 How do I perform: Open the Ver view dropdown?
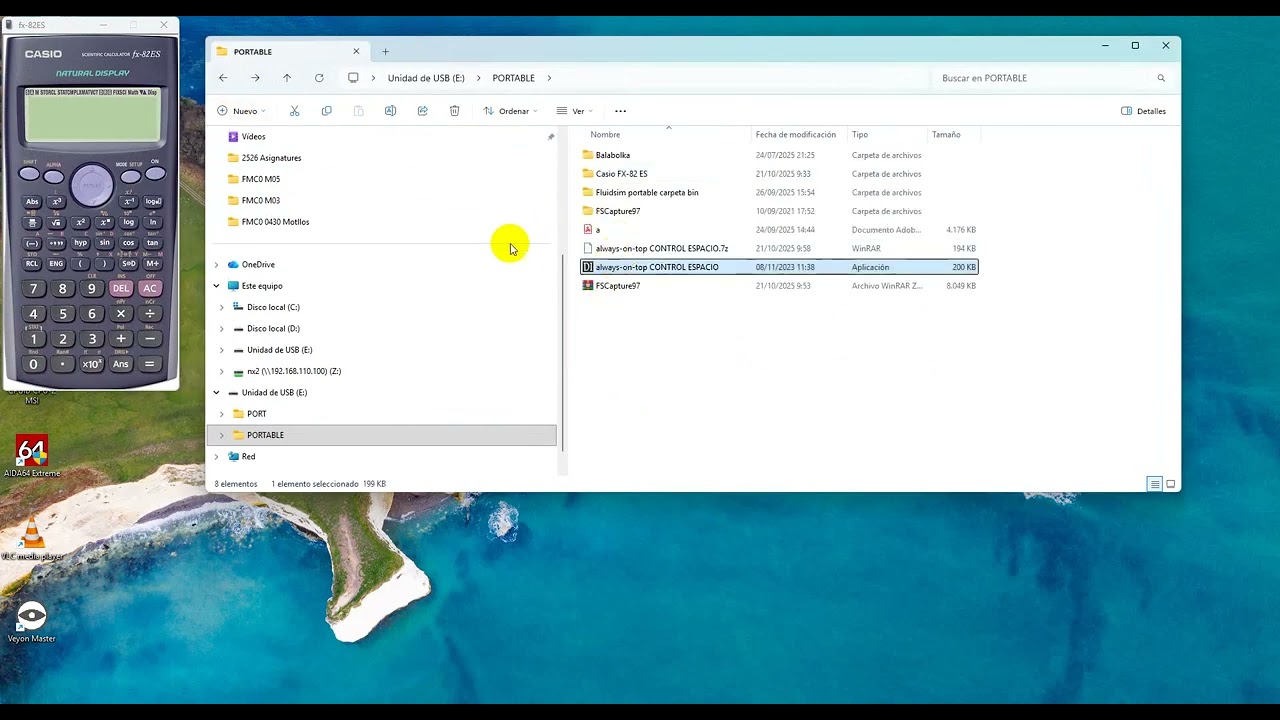point(575,111)
